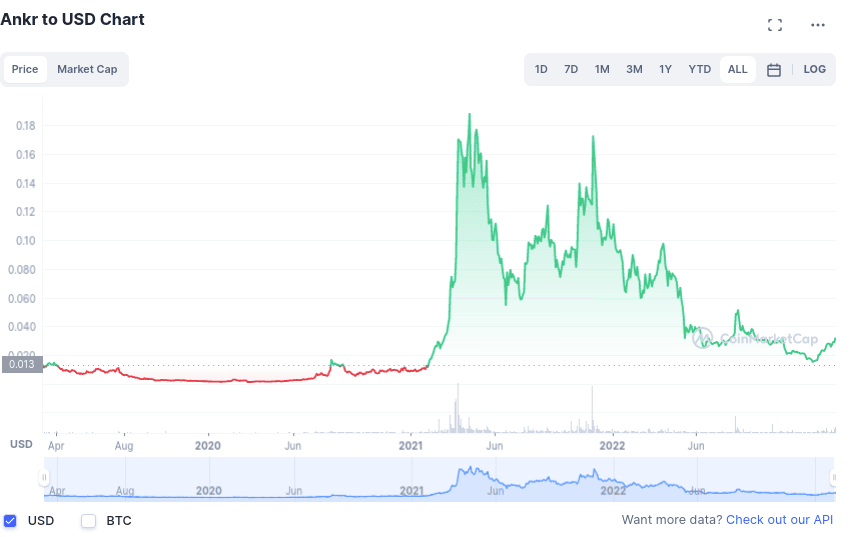856x537 pixels.
Task: Click the 0.10 y-axis value
Action: coord(26,241)
